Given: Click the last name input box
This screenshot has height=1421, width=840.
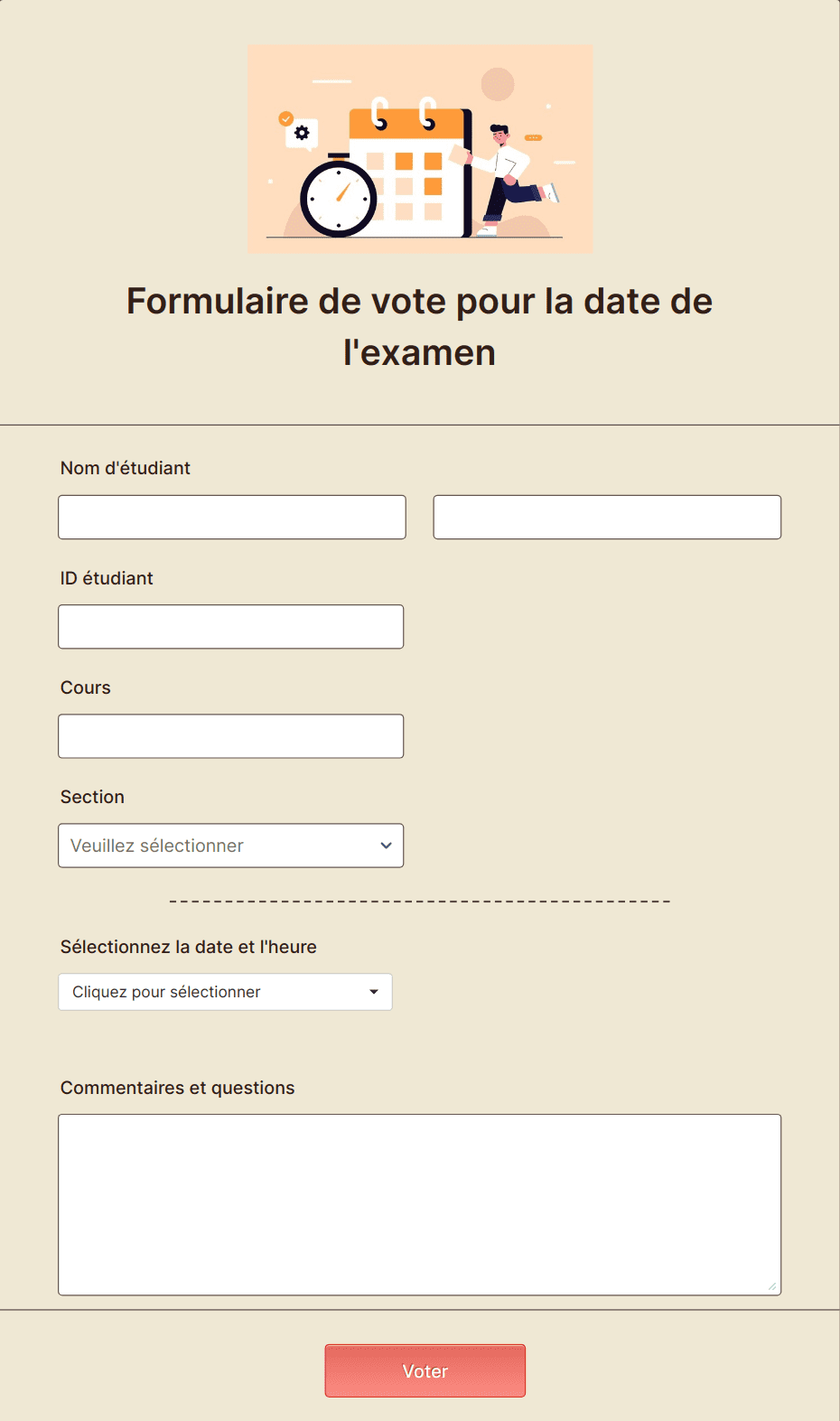Looking at the screenshot, I should (x=606, y=517).
